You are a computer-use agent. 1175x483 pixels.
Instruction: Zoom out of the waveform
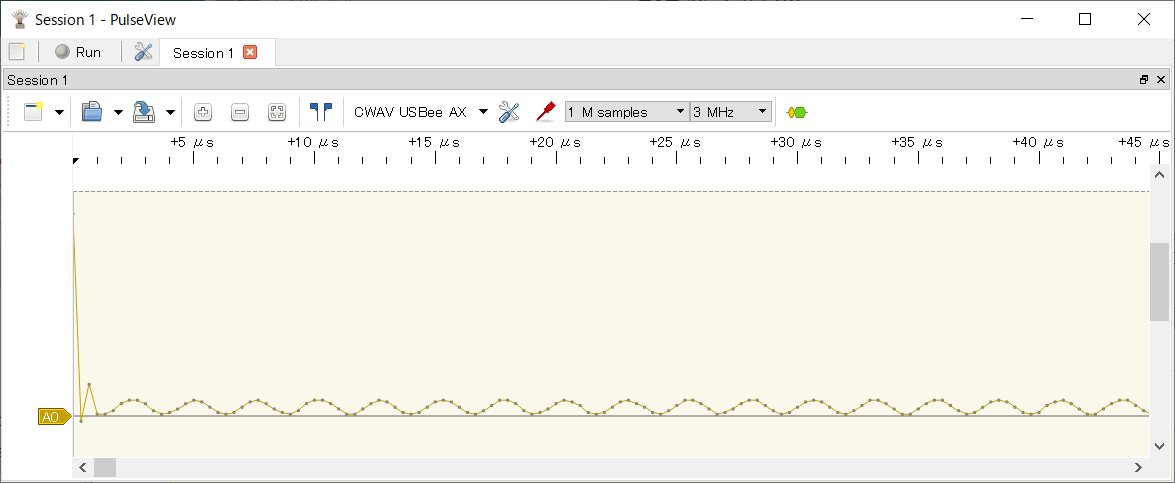[x=240, y=112]
